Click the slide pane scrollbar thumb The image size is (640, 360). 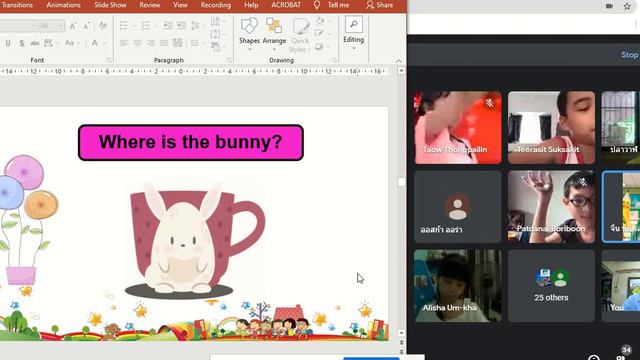click(x=401, y=182)
